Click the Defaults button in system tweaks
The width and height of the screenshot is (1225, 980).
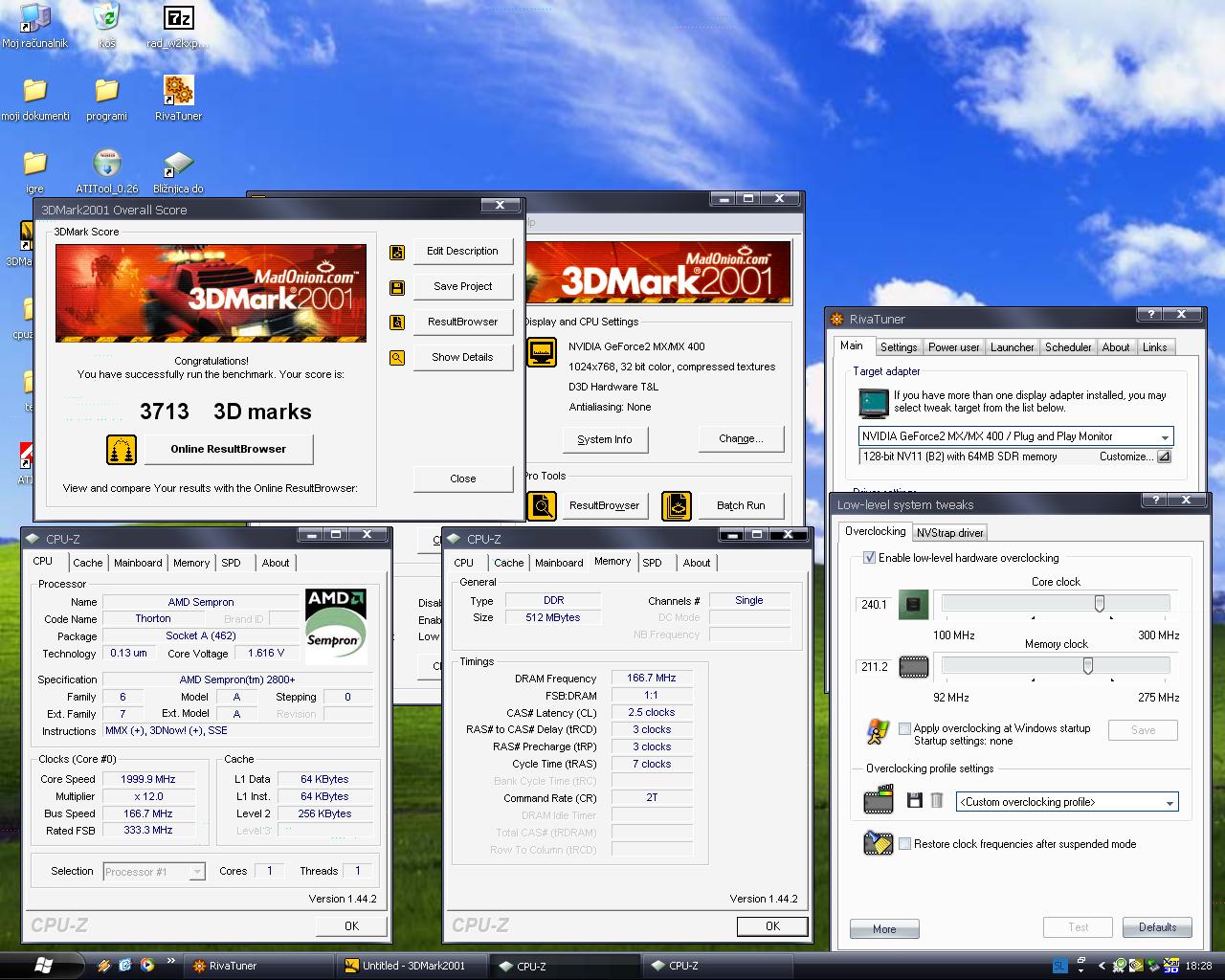tap(1157, 927)
